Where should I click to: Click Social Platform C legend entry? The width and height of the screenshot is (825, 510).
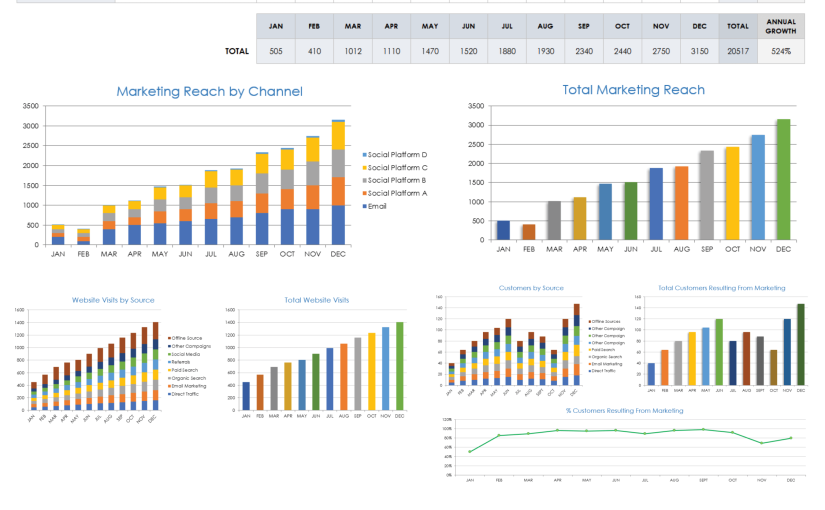pos(395,167)
